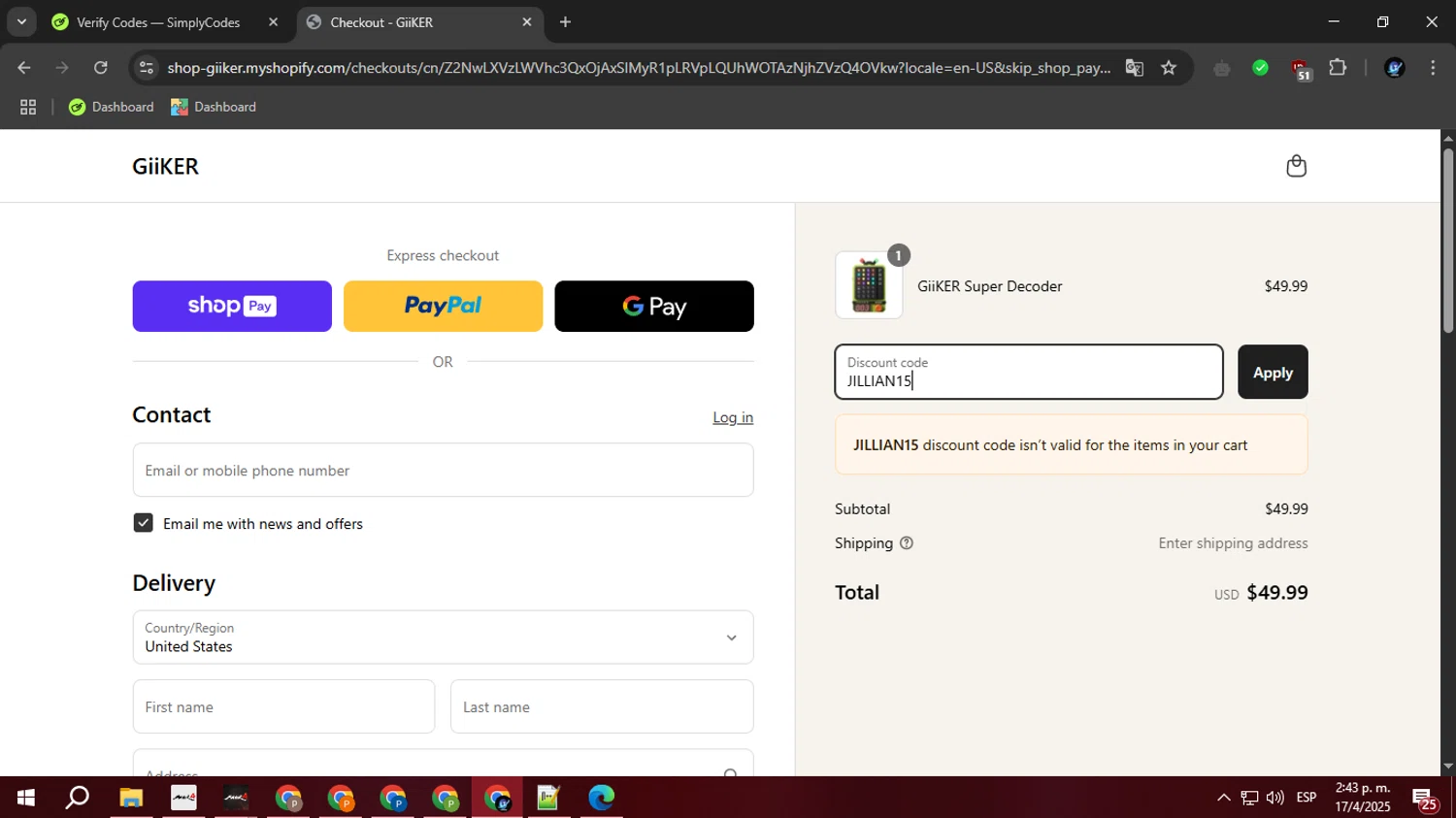The image size is (1456, 818).
Task: Open Microsoft Edge from the taskbar
Action: [601, 798]
